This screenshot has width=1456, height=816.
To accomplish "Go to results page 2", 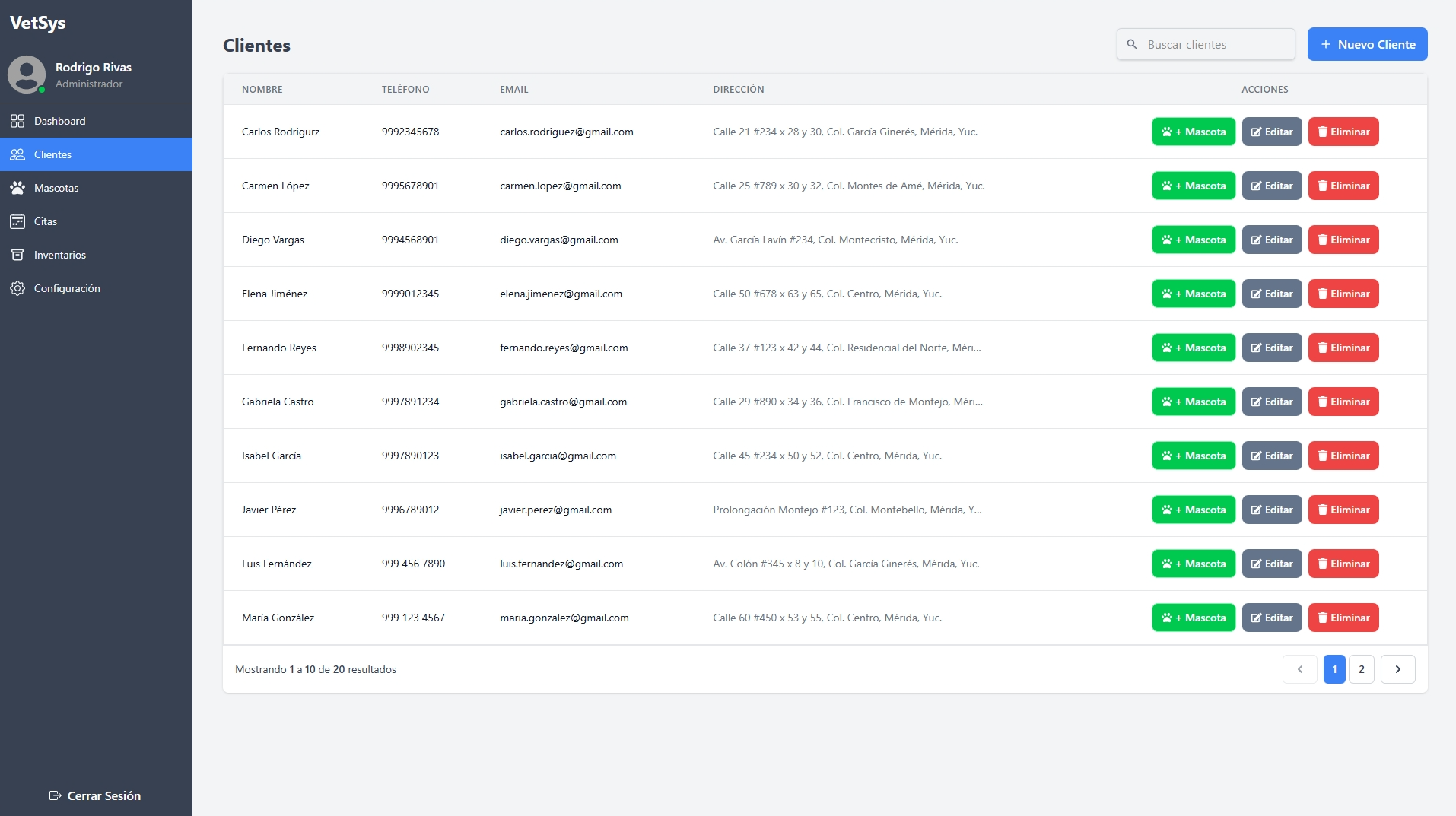I will point(1361,669).
